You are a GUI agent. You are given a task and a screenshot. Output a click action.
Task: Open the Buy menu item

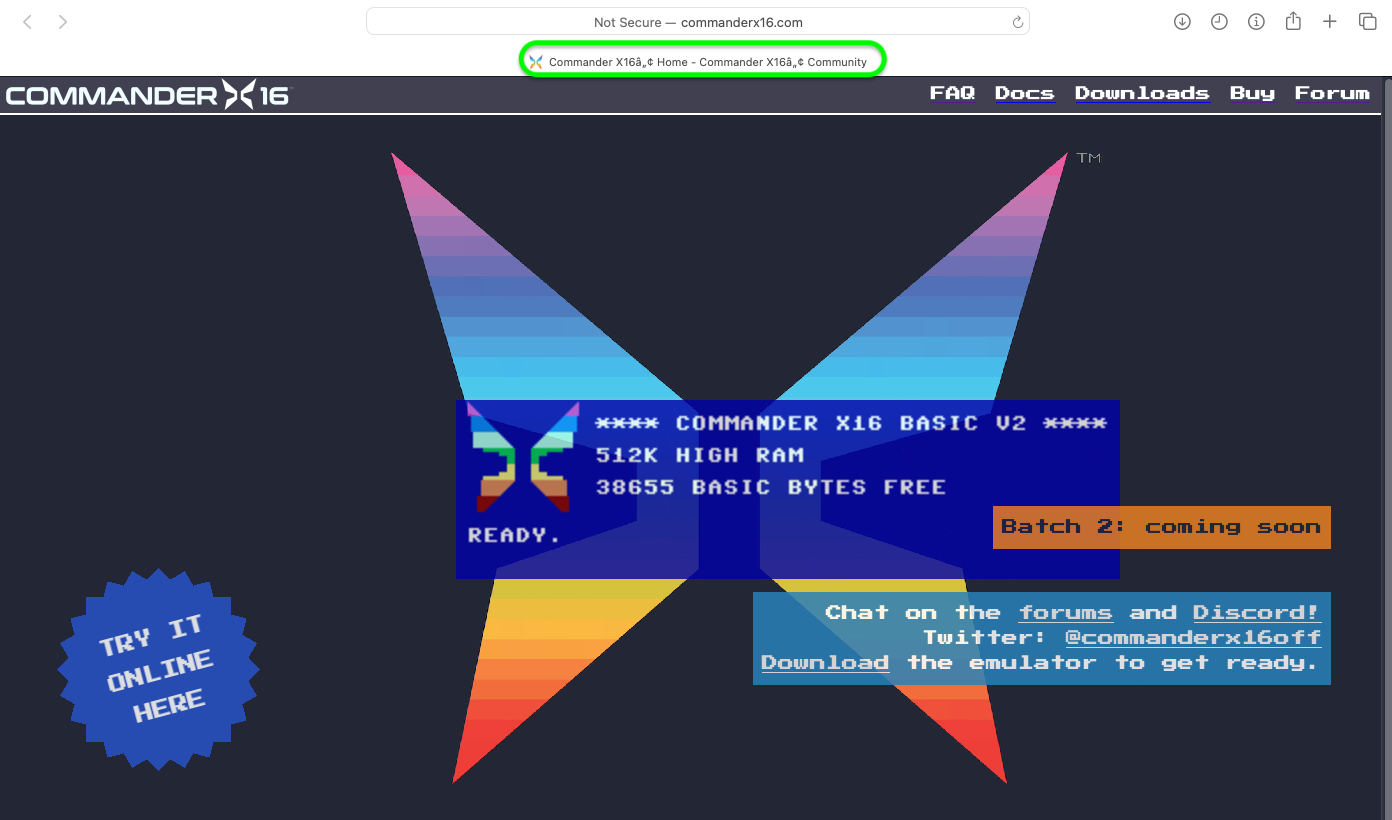[1252, 93]
